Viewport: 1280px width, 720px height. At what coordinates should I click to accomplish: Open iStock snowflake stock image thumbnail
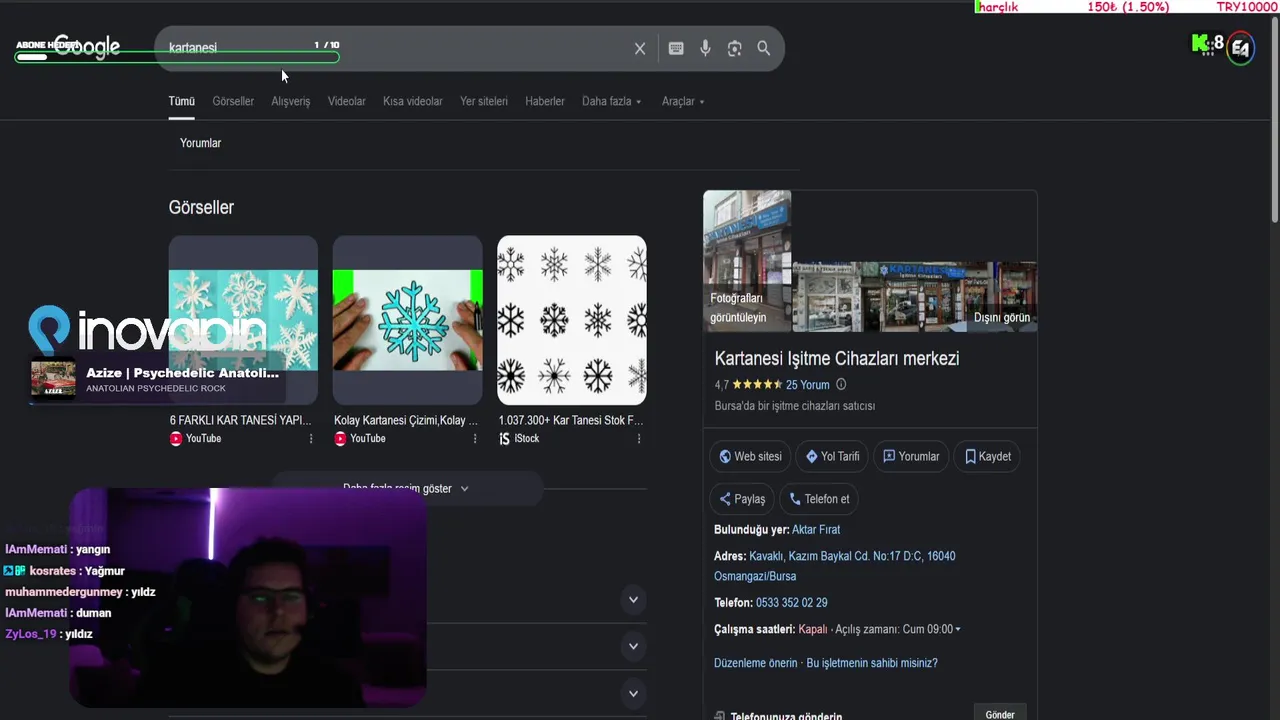[572, 320]
